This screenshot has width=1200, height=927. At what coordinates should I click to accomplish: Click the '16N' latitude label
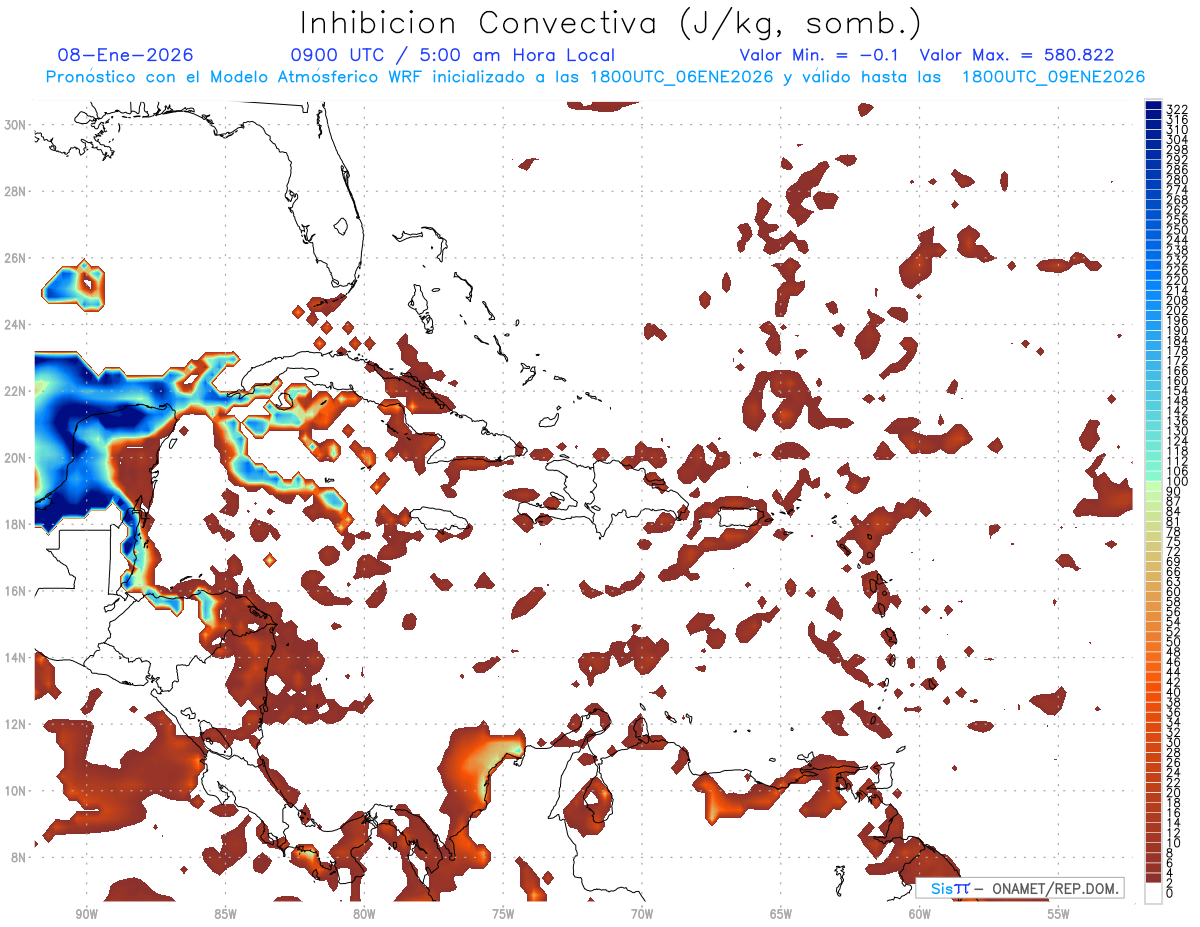pos(13,590)
